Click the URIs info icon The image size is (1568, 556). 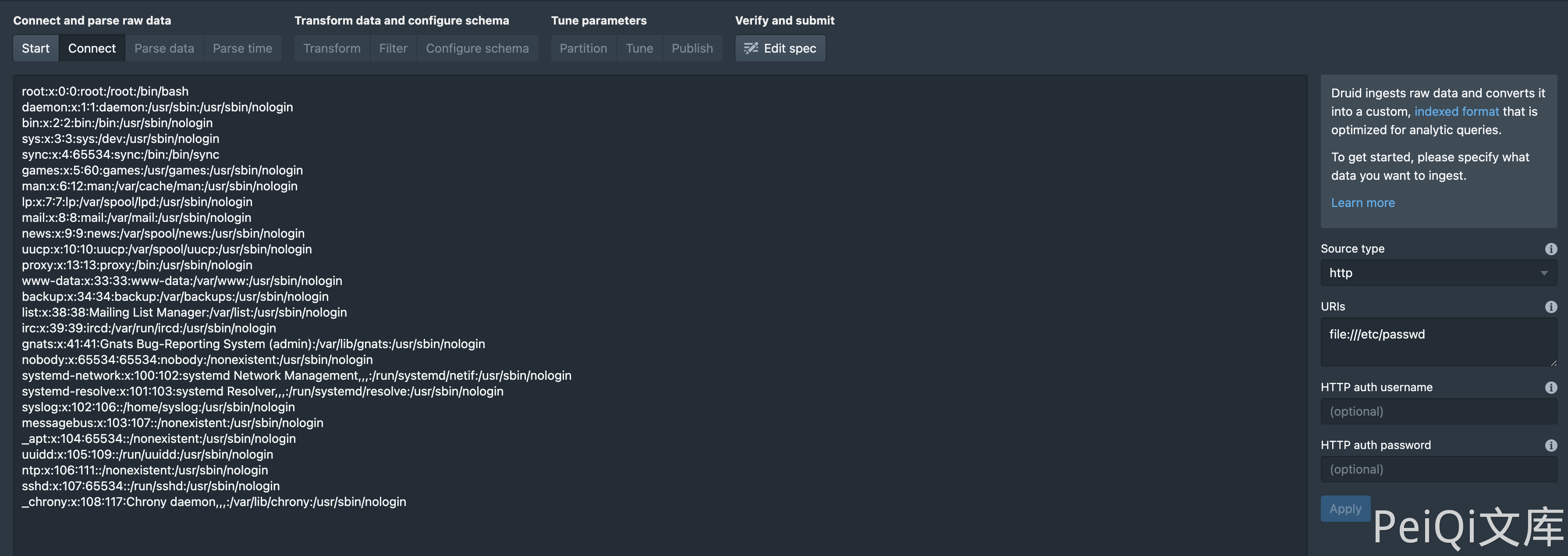point(1550,307)
